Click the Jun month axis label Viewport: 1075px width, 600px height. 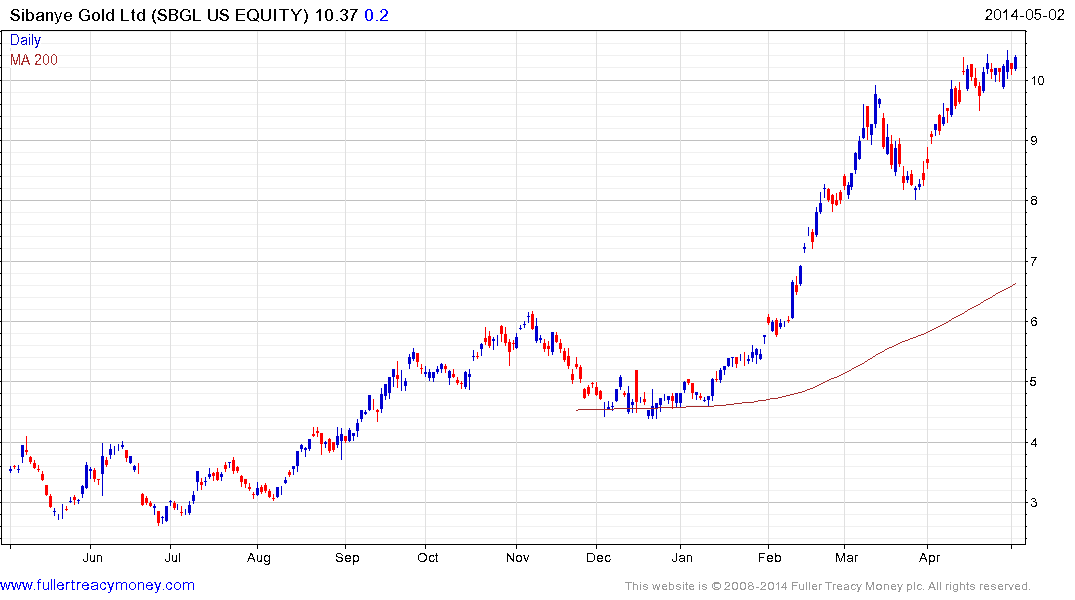pyautogui.click(x=93, y=557)
